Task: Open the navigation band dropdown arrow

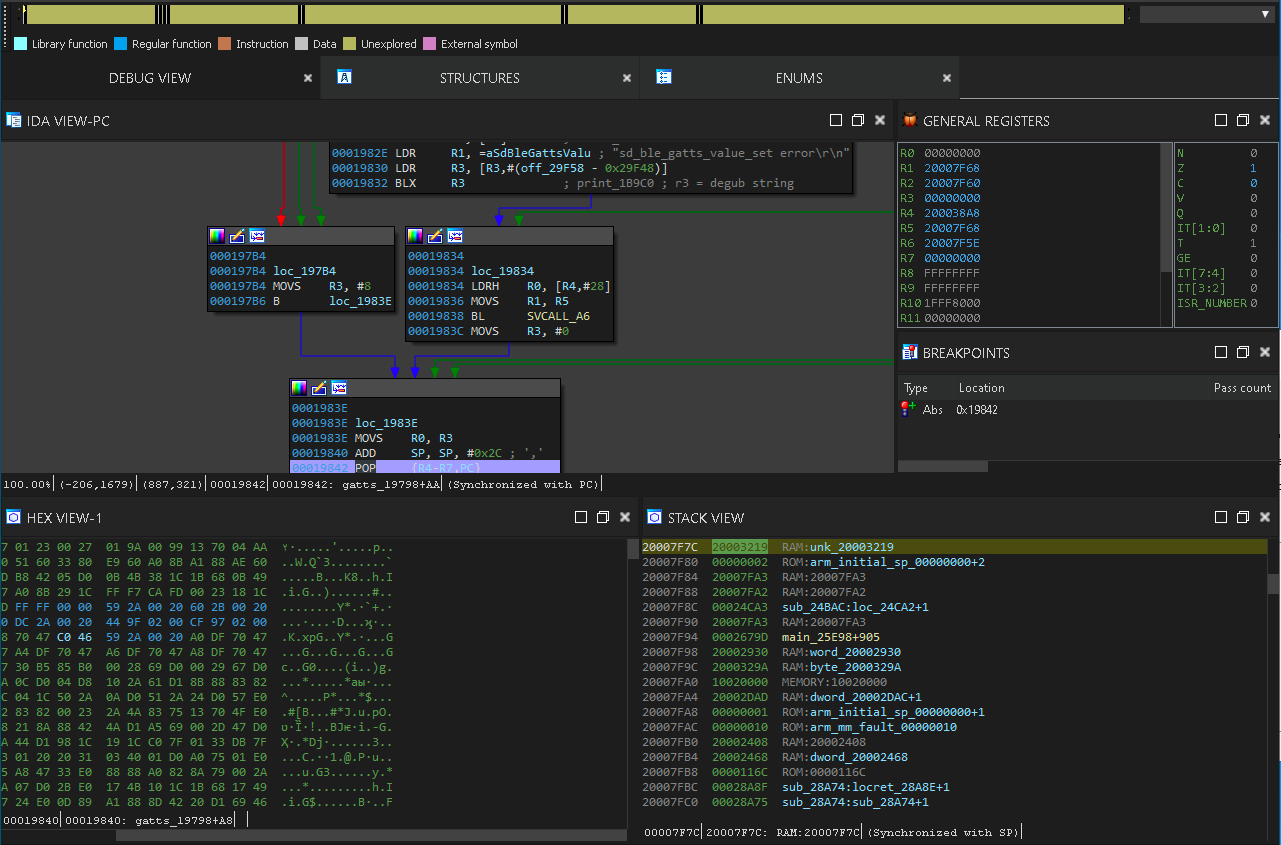Action: click(1264, 14)
